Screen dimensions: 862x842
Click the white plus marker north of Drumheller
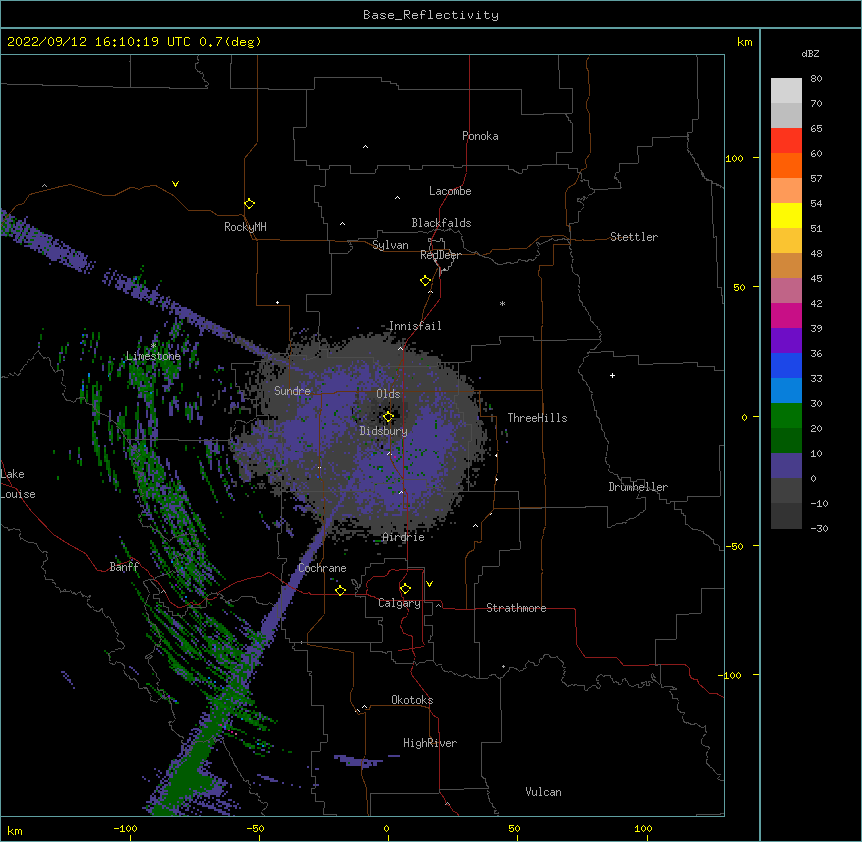612,375
